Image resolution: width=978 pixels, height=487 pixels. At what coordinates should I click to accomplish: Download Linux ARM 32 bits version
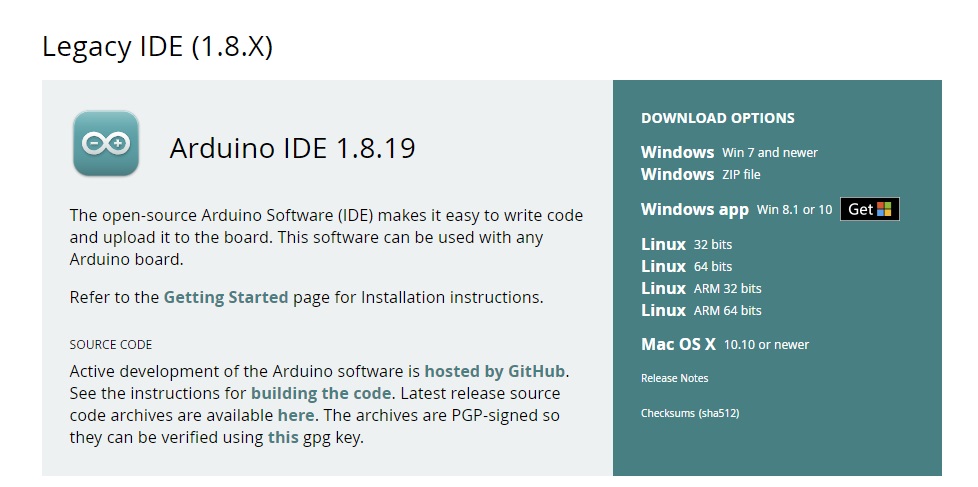(x=701, y=289)
